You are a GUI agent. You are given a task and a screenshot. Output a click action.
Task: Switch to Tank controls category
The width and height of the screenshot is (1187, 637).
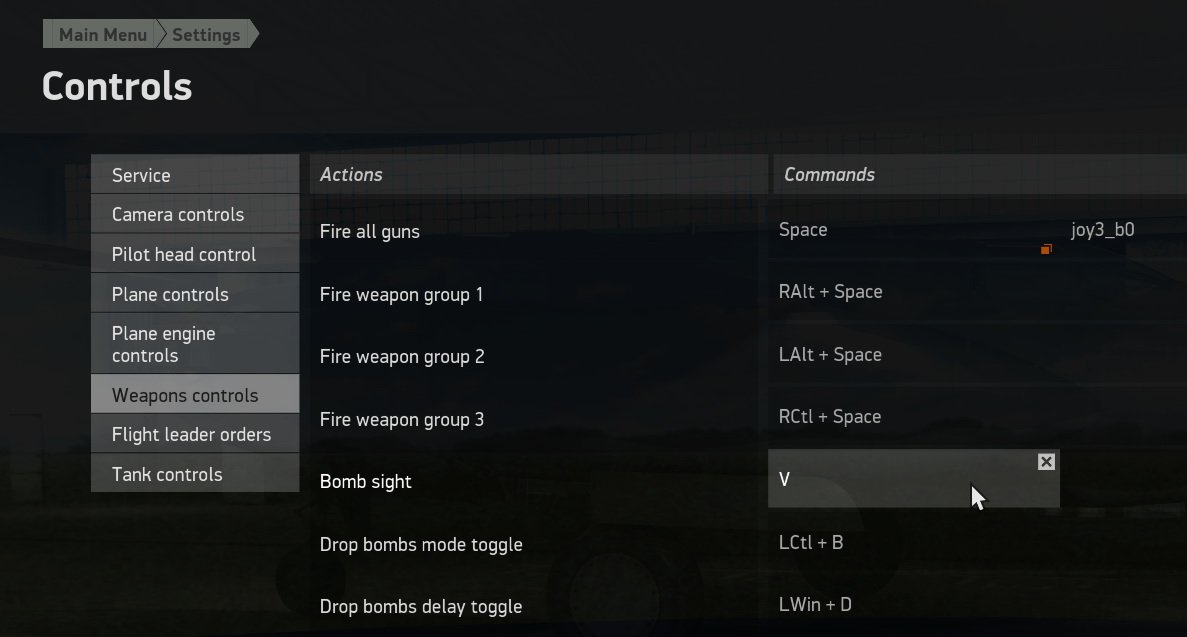pos(194,474)
